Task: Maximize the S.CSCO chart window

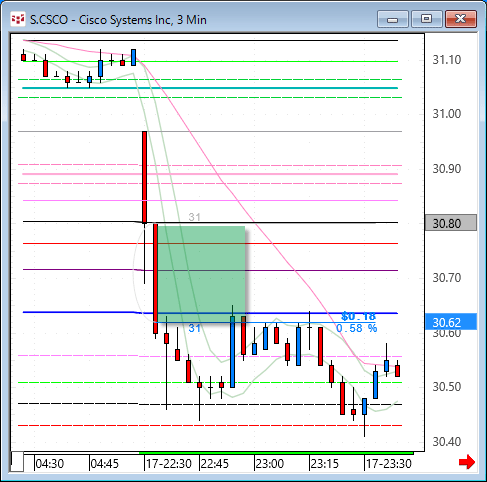Action: pyautogui.click(x=426, y=19)
